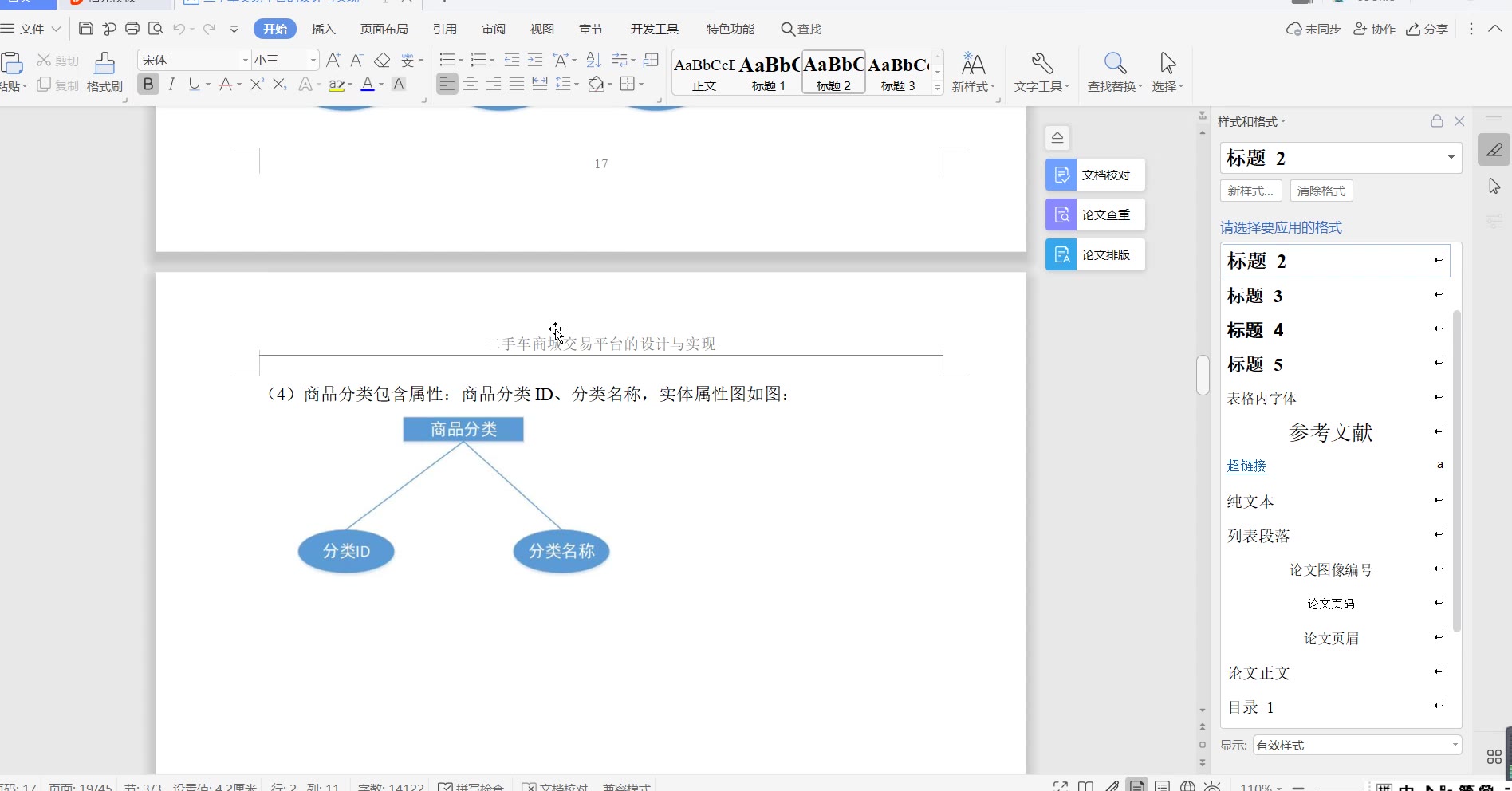Viewport: 1512px width, 791px height.
Task: Collapse the floating side tool panel
Action: (x=1057, y=137)
